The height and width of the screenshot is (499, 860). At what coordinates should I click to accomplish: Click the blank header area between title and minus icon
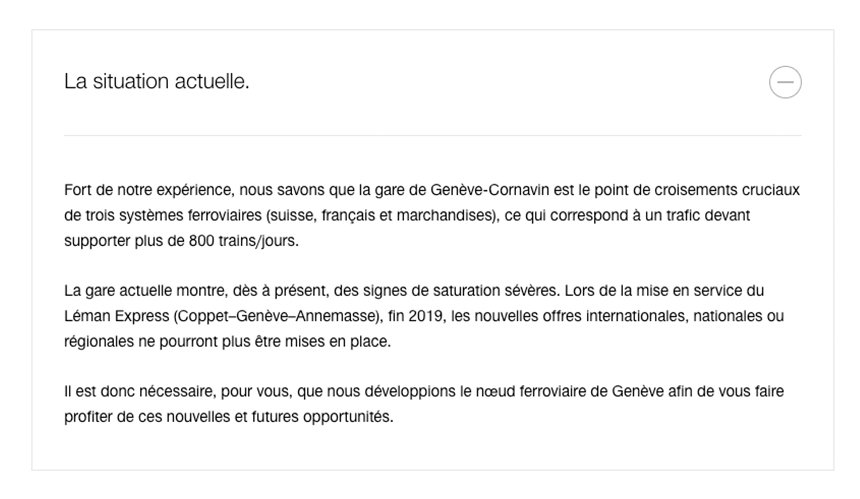[x=508, y=82]
